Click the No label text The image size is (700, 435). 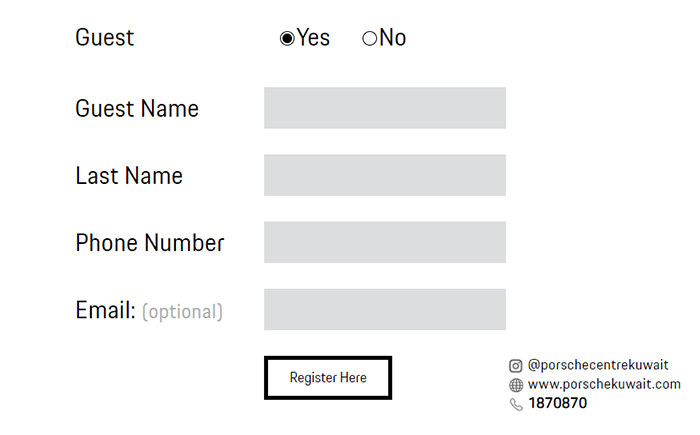(393, 38)
